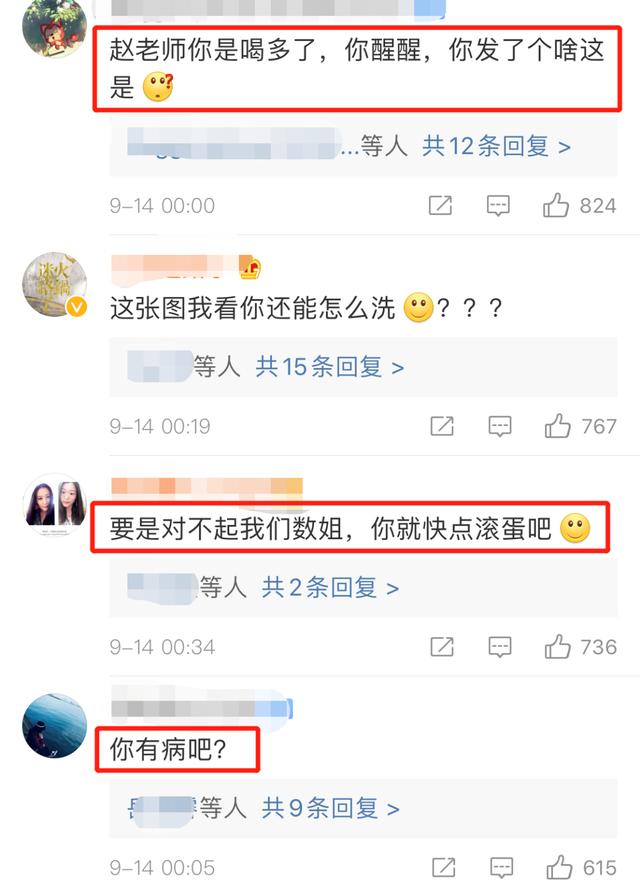This screenshot has width=640, height=880.
Task: Open the 共9条回复 replies
Action: (x=330, y=808)
